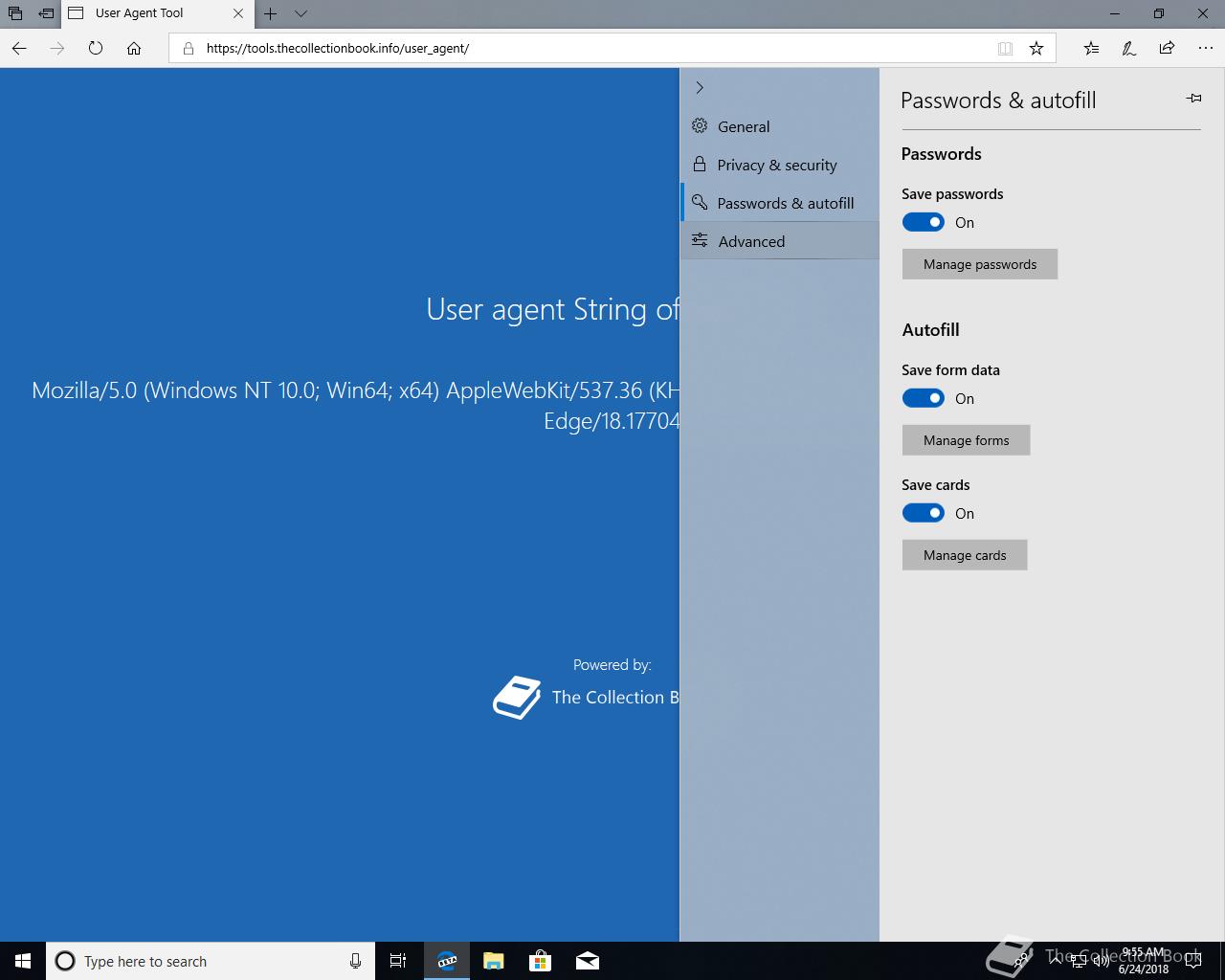The height and width of the screenshot is (980, 1225).
Task: Open the Windows Start menu
Action: (23, 961)
